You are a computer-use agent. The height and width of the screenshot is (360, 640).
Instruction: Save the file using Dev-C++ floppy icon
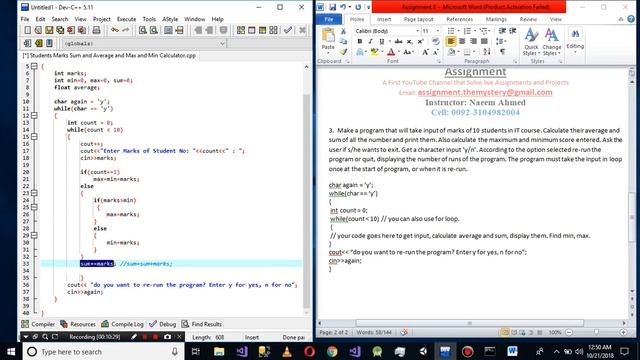click(x=49, y=30)
